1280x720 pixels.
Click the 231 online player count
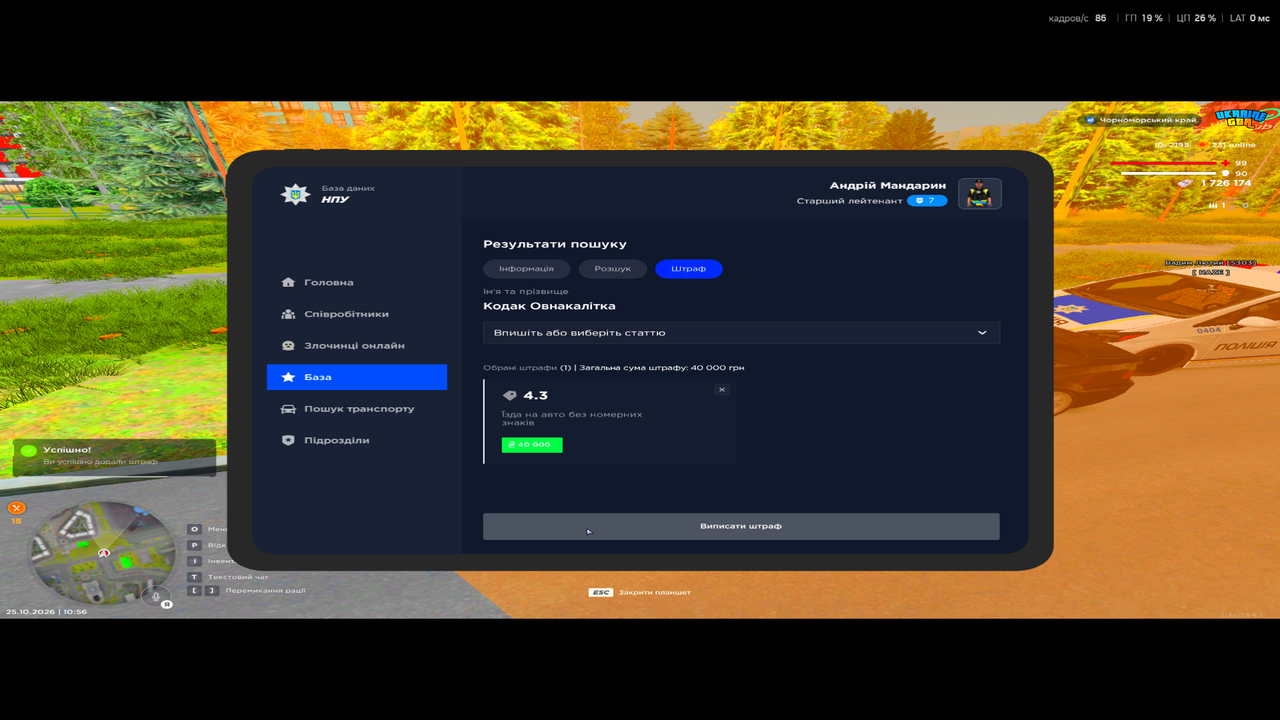pyautogui.click(x=1234, y=145)
